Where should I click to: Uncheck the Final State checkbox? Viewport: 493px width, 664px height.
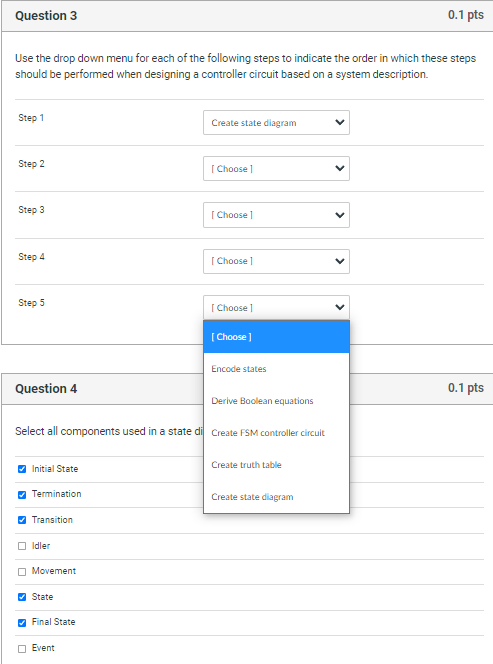pos(22,623)
